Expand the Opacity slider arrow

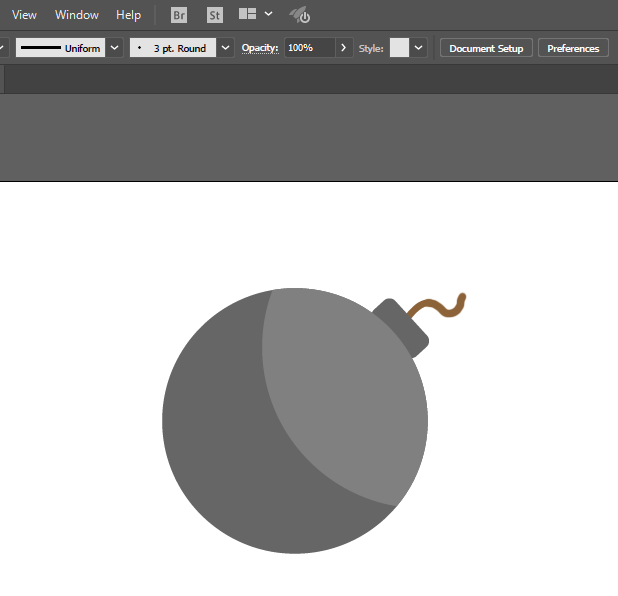[x=344, y=48]
